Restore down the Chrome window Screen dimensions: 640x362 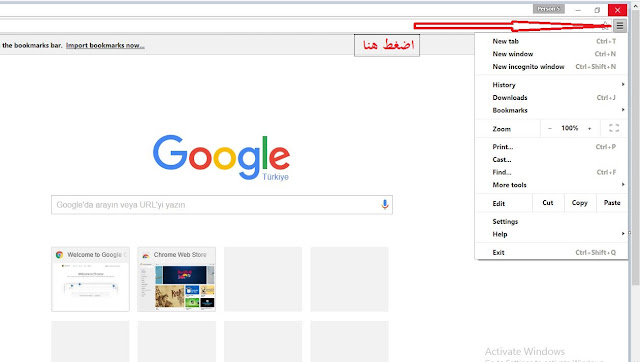coord(597,10)
